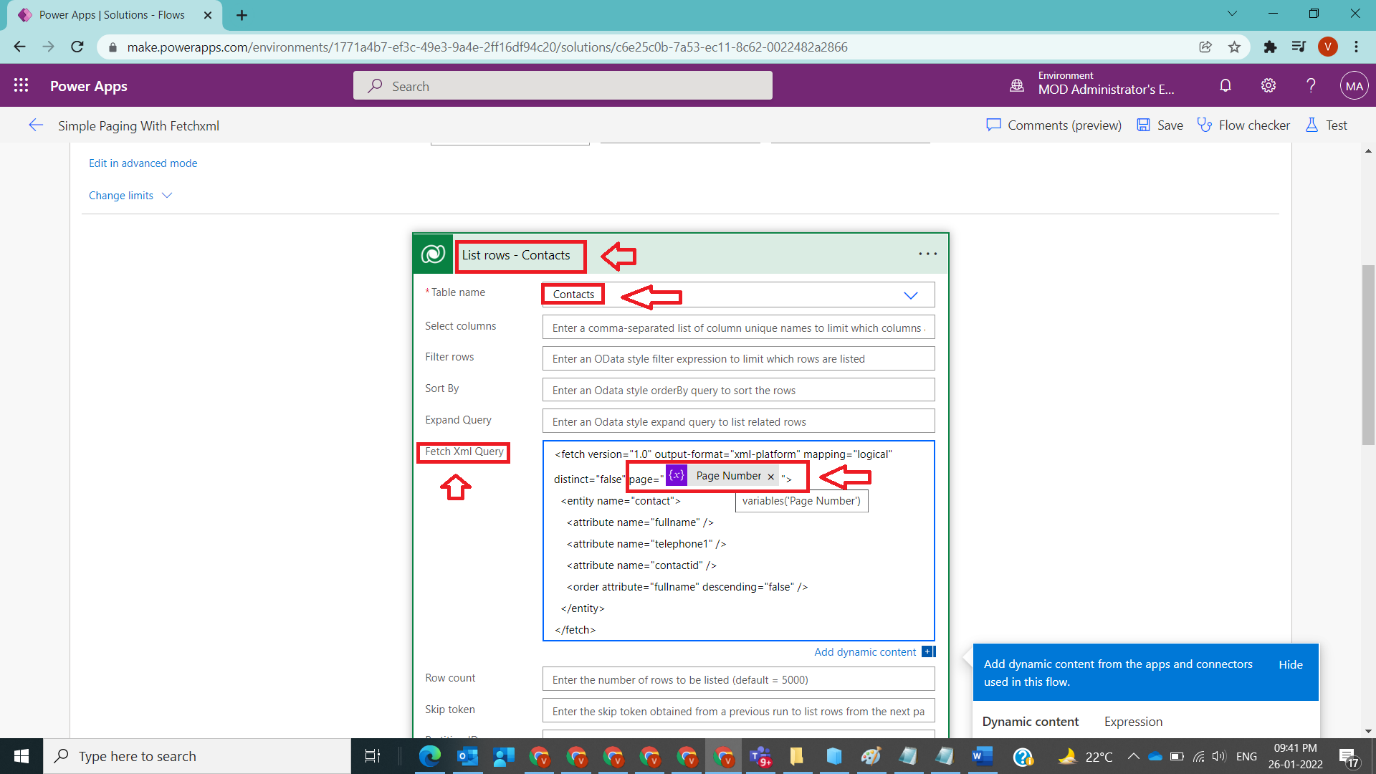Viewport: 1376px width, 774px height.
Task: Open the List rows action ellipsis menu
Action: click(927, 254)
